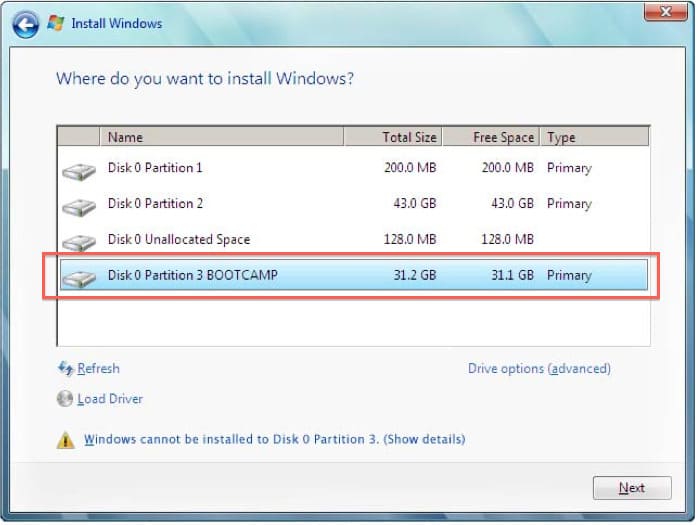Click the 128.0 MB total size of Unallocated Space

click(410, 239)
